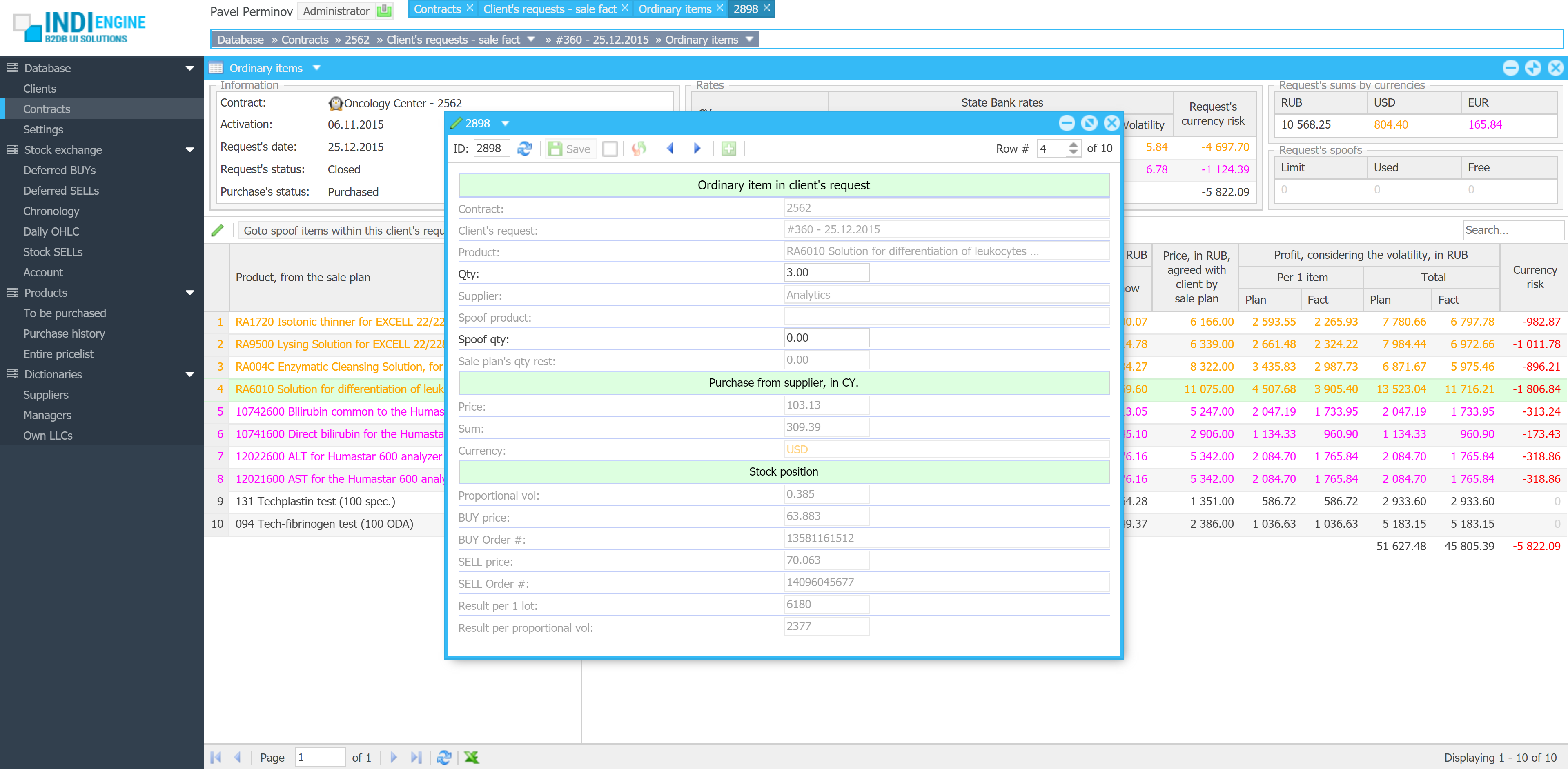
Task: Switch to Client's requests - sale fact tab
Action: [x=549, y=9]
